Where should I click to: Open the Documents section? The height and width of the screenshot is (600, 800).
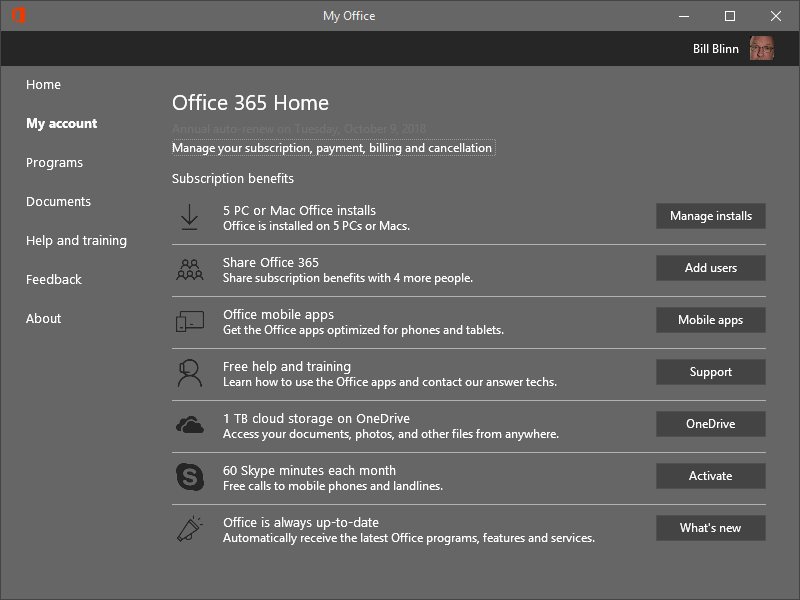pos(59,202)
